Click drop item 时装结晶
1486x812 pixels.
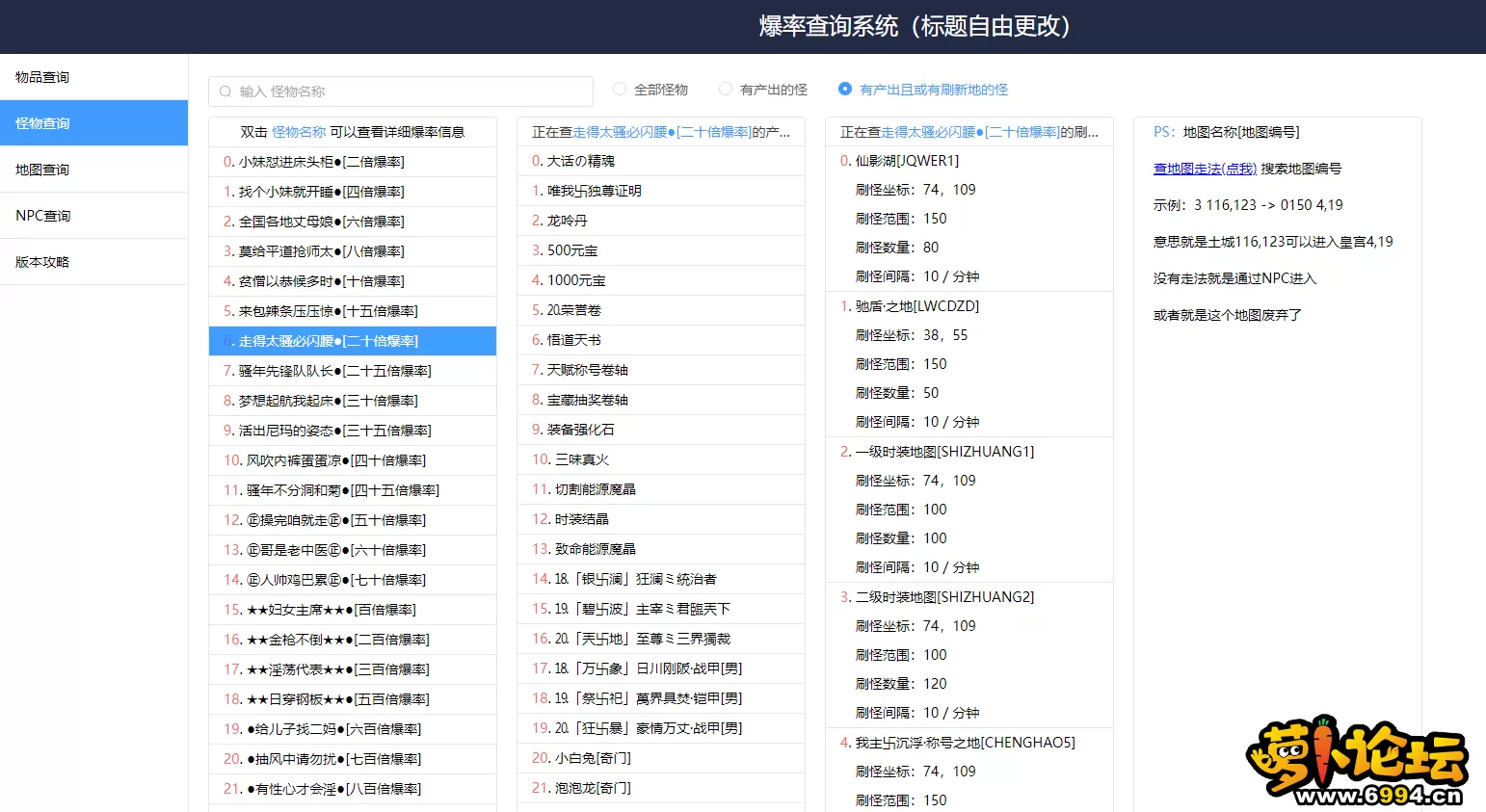tap(661, 519)
